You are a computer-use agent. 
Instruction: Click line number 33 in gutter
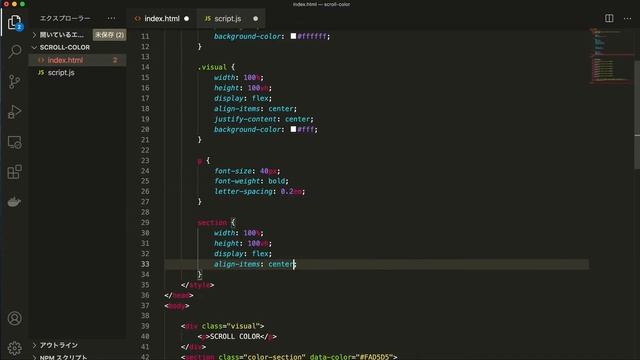145,264
